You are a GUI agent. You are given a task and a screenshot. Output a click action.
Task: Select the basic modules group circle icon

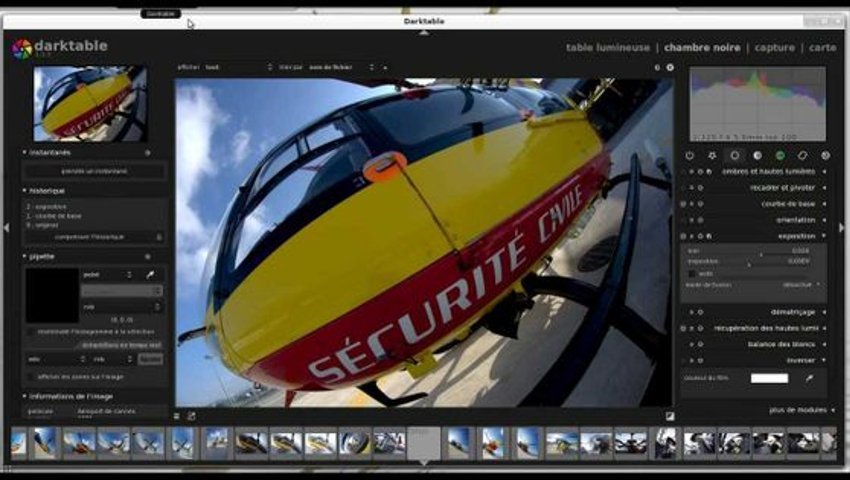pos(735,156)
